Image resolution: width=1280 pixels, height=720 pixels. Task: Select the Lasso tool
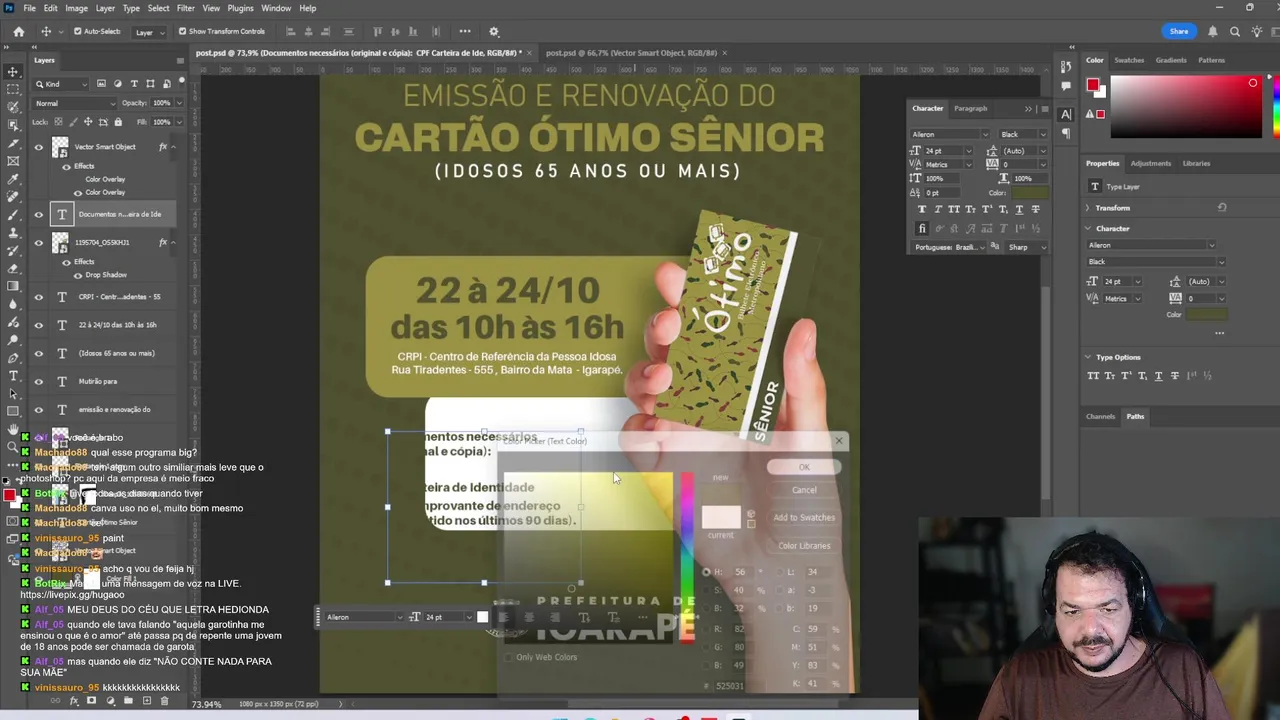[x=13, y=108]
